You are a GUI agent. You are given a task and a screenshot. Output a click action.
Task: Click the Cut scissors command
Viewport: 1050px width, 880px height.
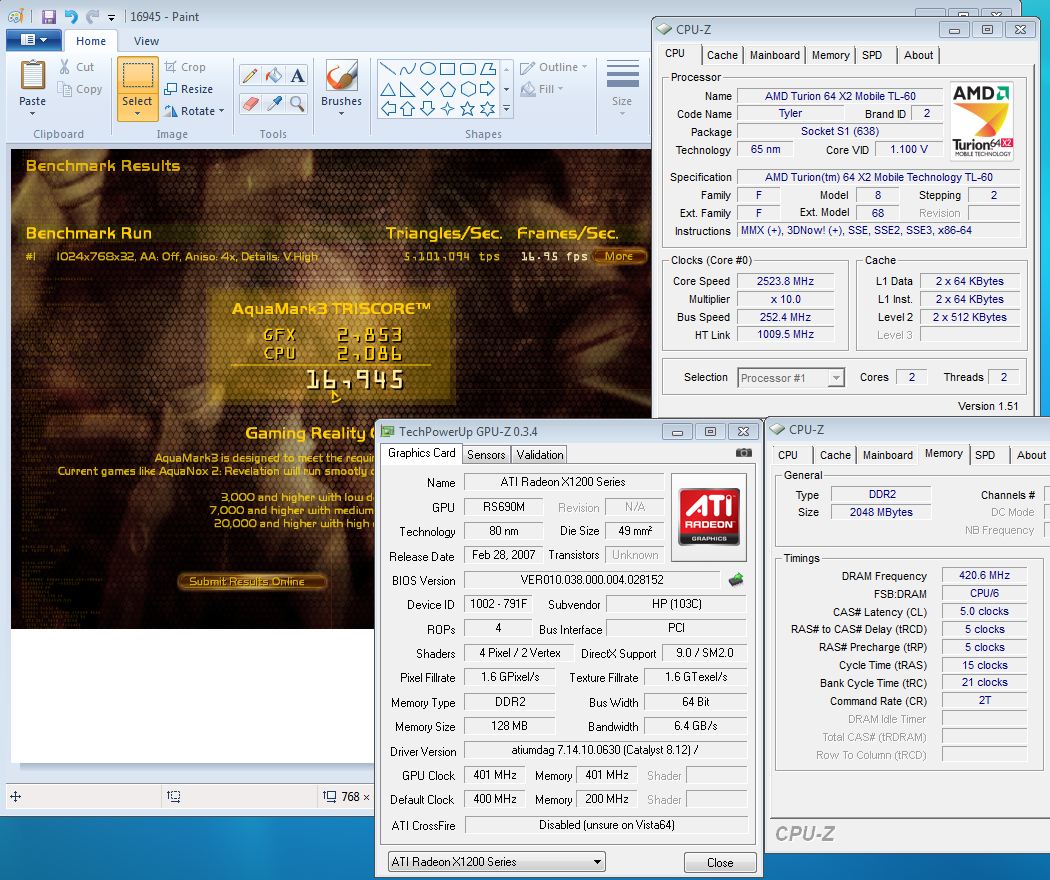tap(76, 67)
